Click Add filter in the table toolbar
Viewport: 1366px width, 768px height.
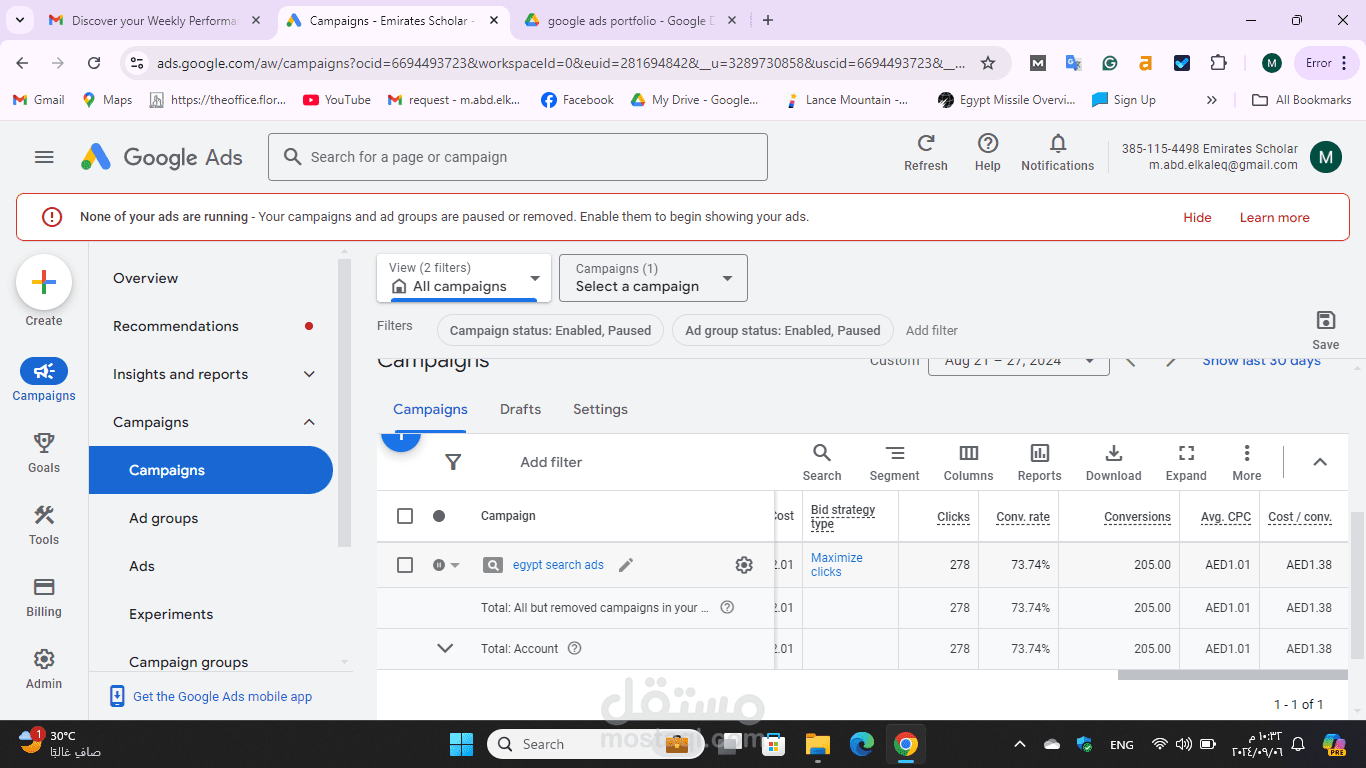coord(551,462)
